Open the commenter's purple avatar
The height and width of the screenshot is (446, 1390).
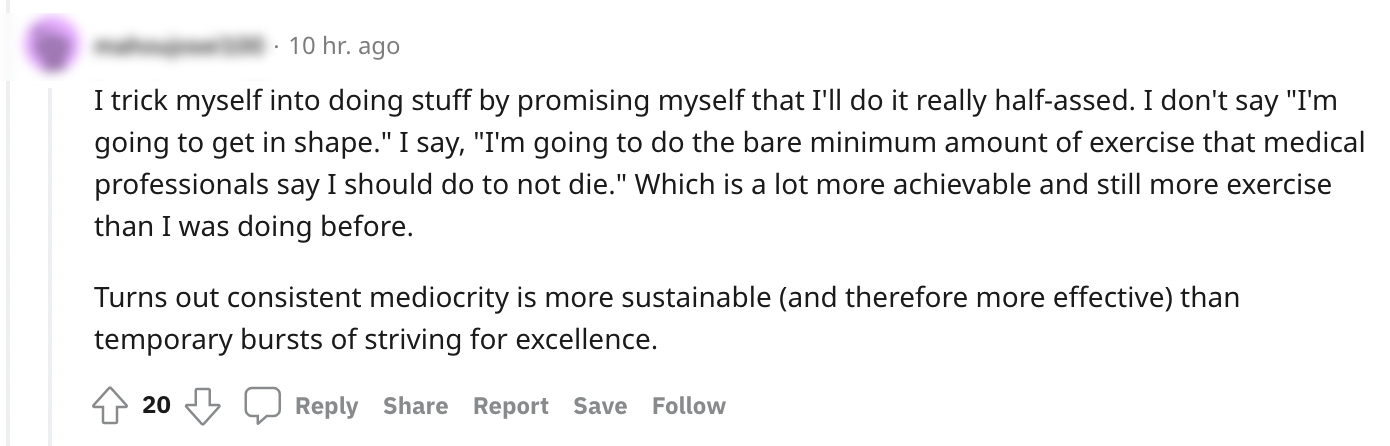tap(48, 45)
